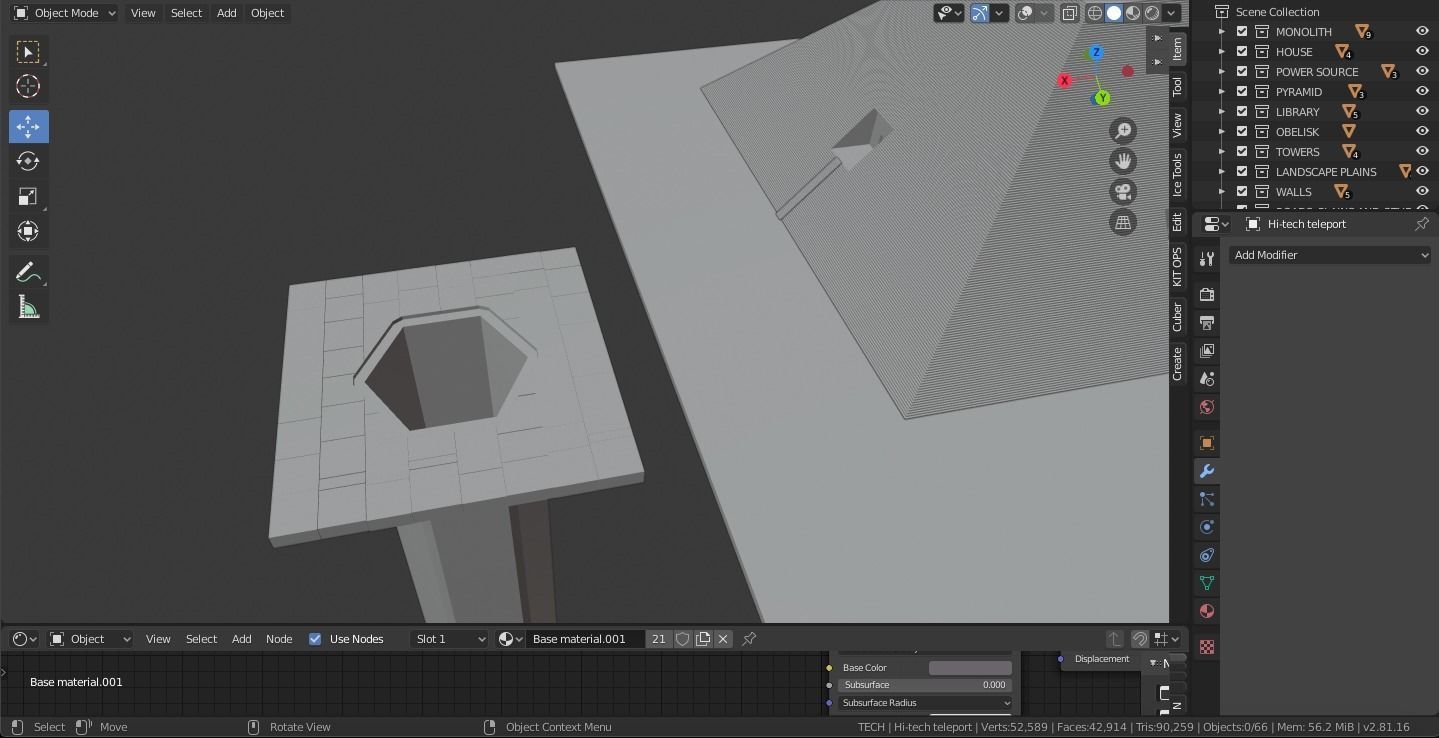The width and height of the screenshot is (1439, 738).
Task: Open the Add Modifier dropdown
Action: 1329,255
